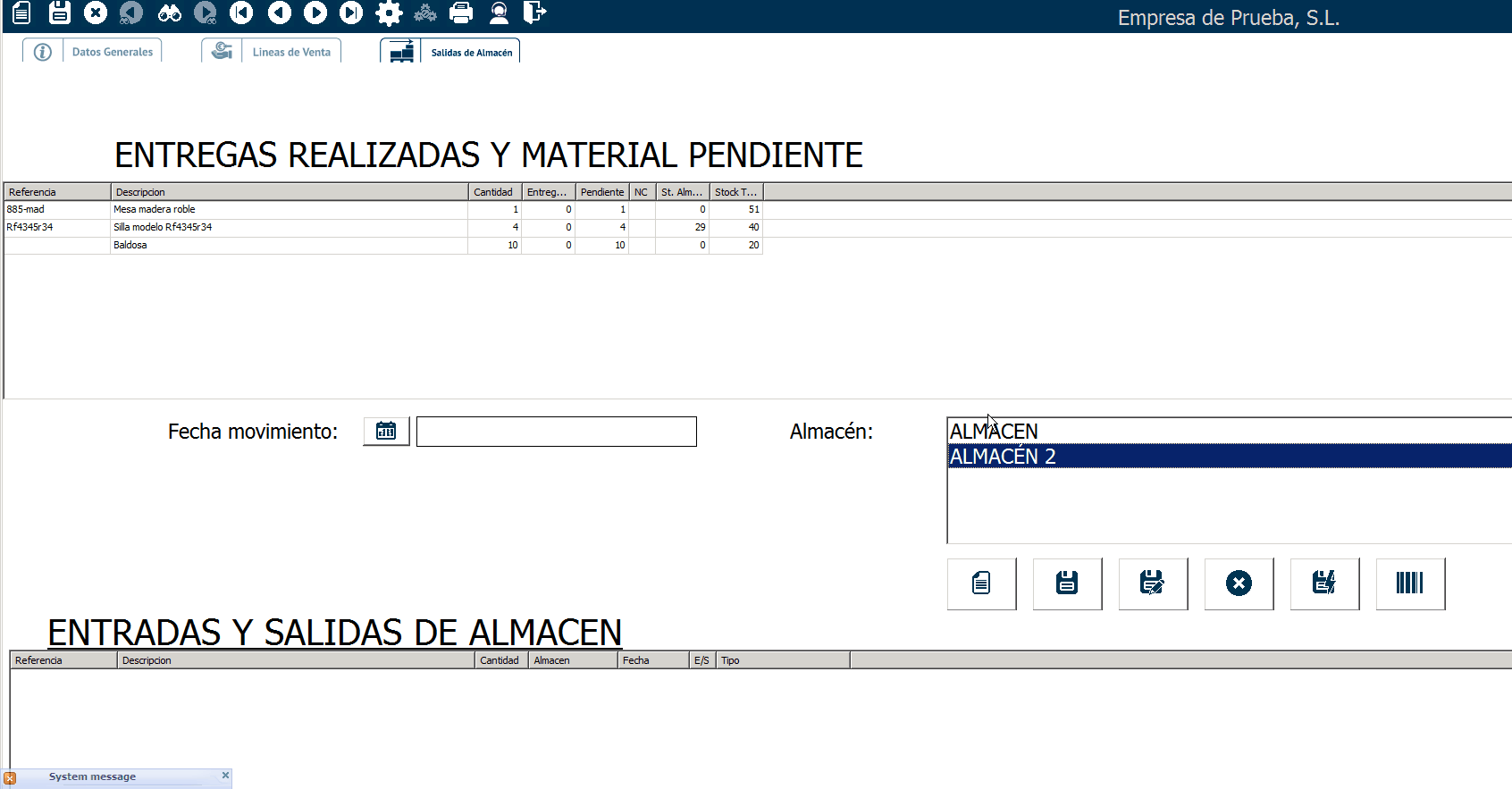Choose ALMACÉN 2 from the warehouse list
Screen dimensions: 1512x789
pyautogui.click(x=1003, y=457)
